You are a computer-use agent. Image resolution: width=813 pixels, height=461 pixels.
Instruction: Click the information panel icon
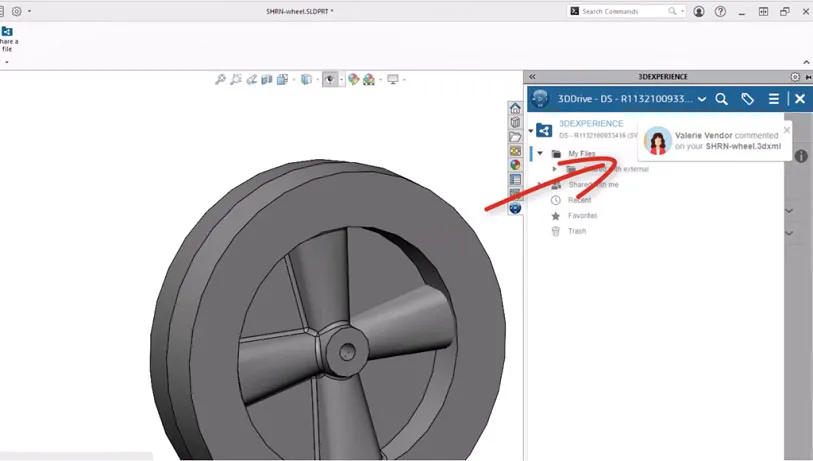[801, 156]
